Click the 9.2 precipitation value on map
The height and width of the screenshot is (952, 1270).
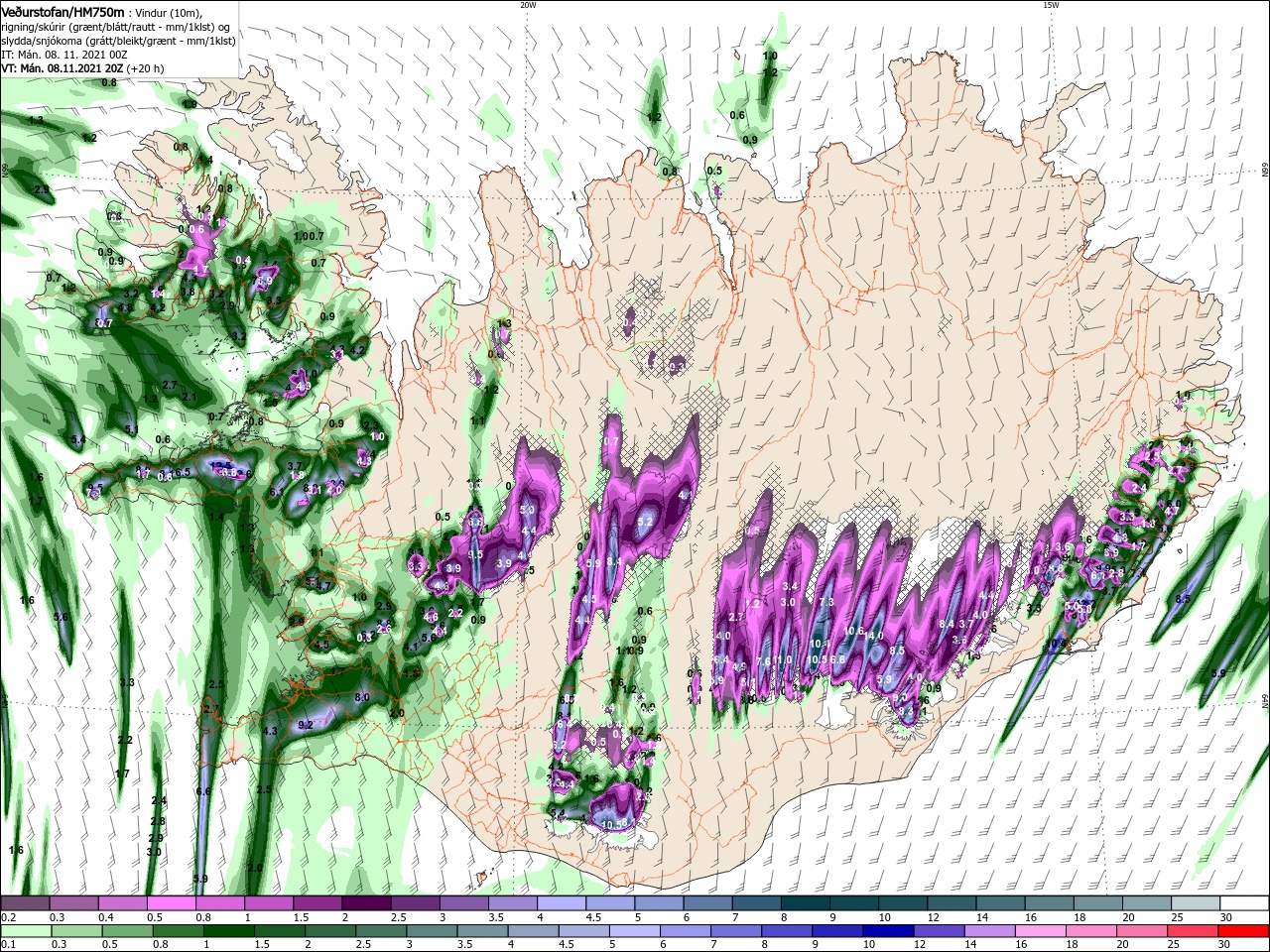coord(306,725)
